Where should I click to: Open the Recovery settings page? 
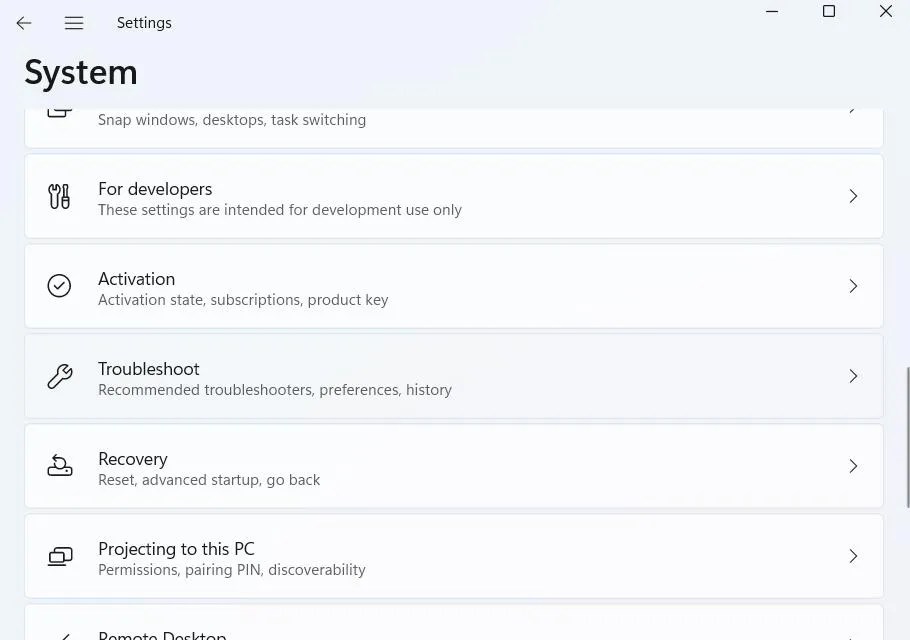[454, 466]
